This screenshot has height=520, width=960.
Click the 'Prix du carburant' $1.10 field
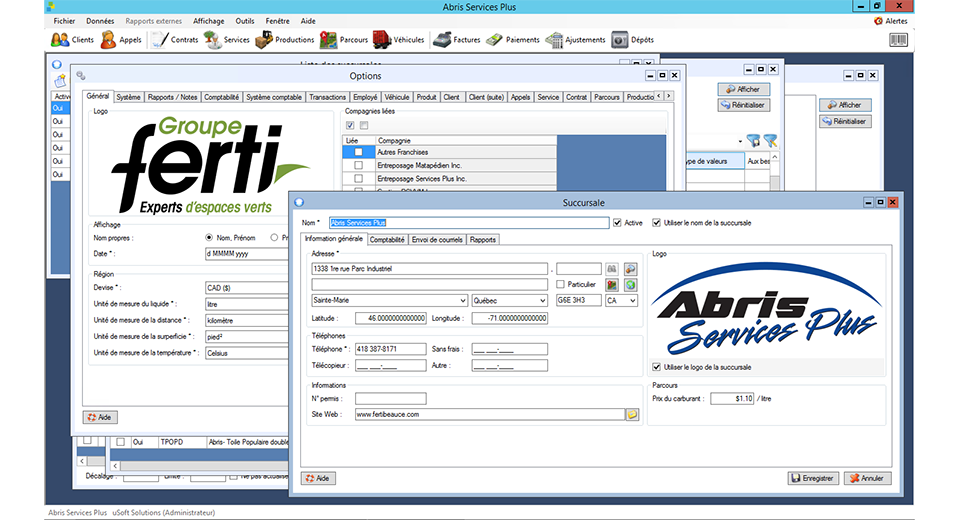coord(732,399)
